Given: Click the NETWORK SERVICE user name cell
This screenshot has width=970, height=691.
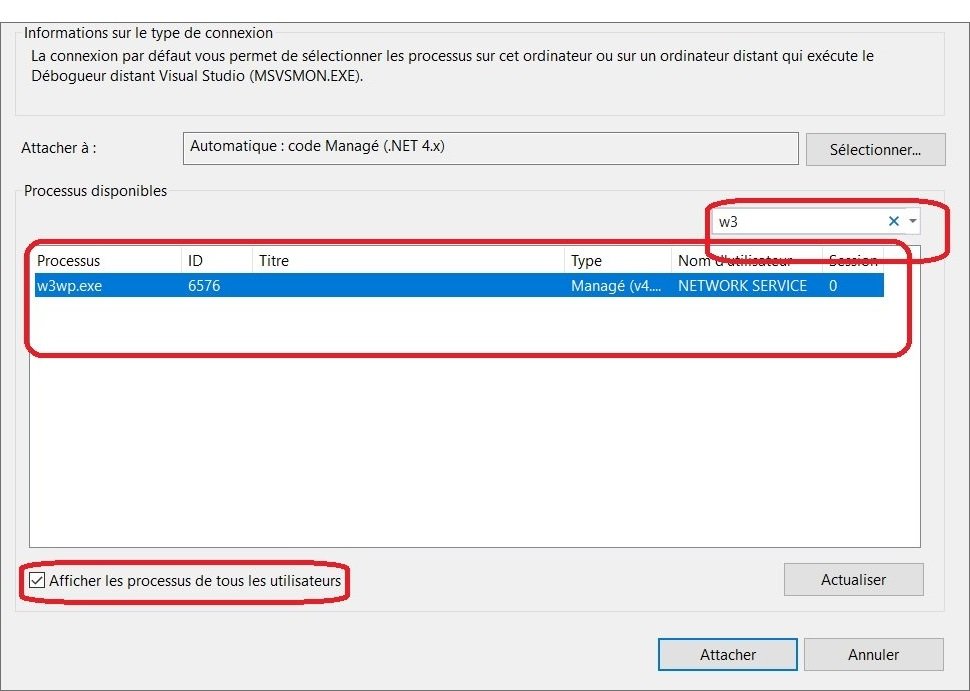Looking at the screenshot, I should (742, 286).
